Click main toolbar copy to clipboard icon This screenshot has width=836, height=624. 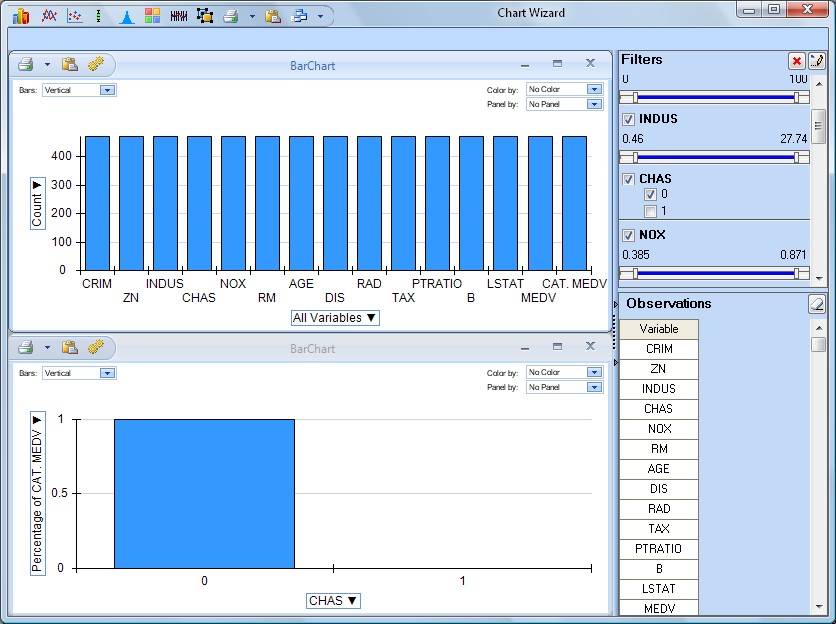pyautogui.click(x=273, y=16)
